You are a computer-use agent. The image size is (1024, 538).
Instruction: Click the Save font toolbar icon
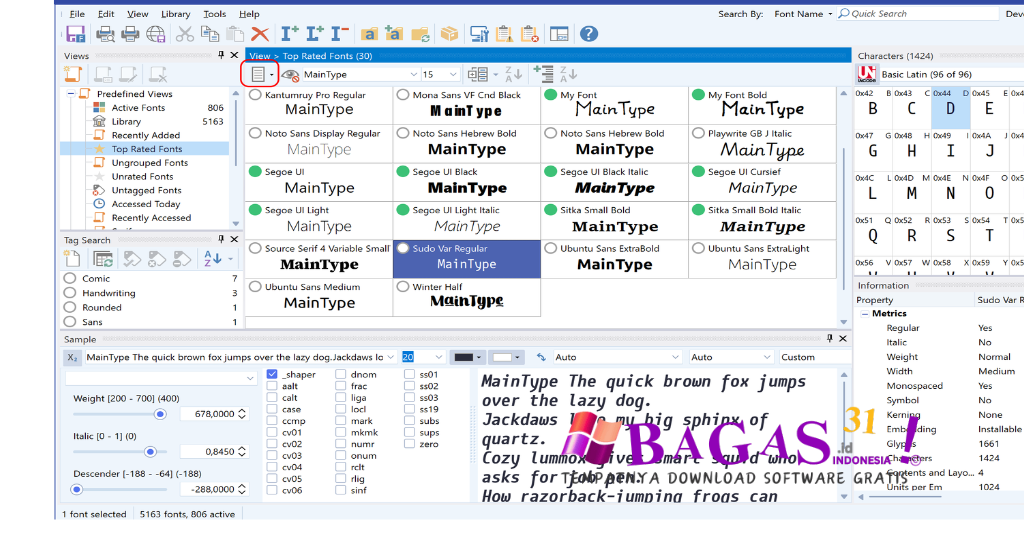click(x=76, y=34)
